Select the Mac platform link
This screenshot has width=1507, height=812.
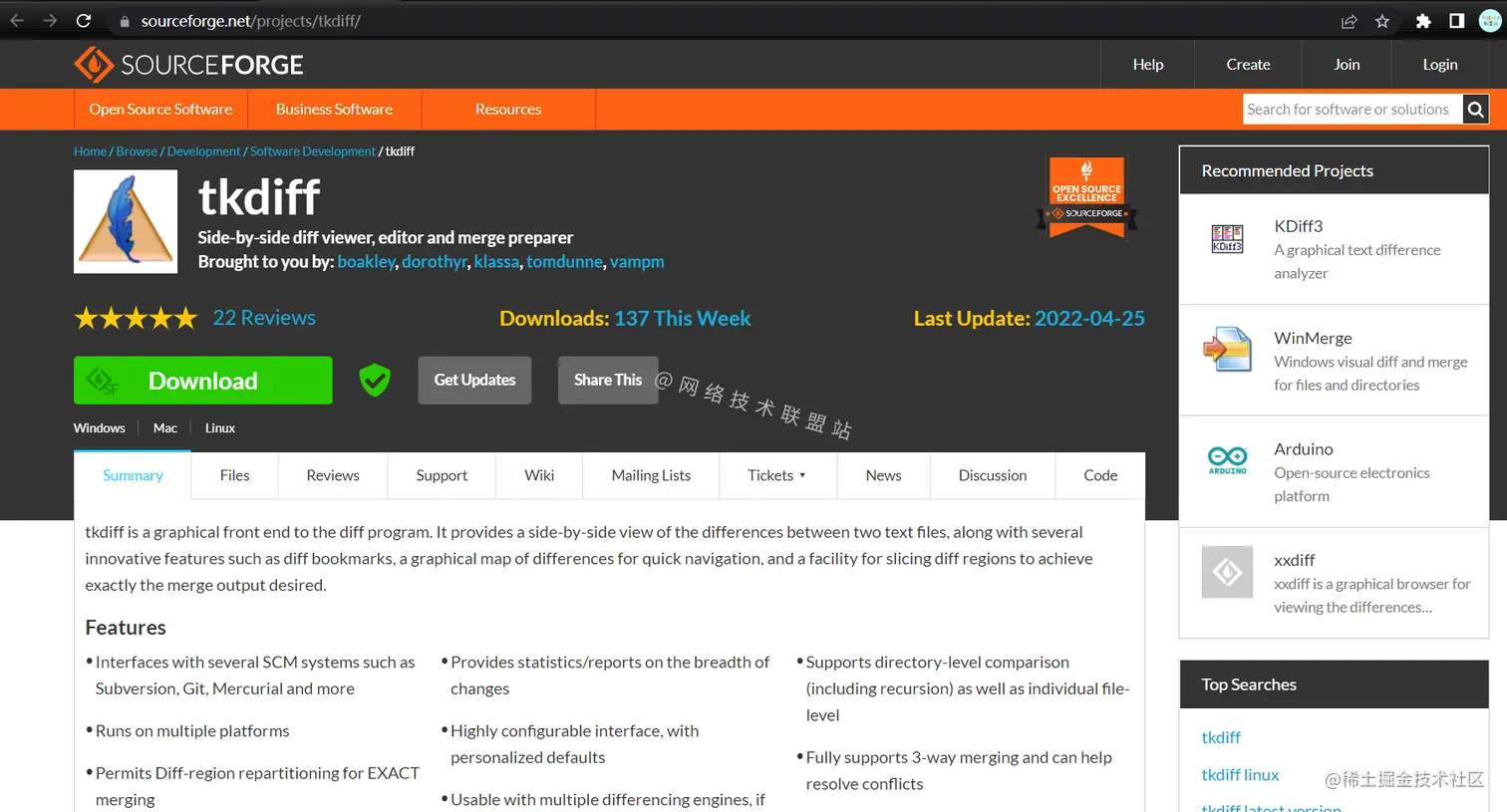[165, 428]
